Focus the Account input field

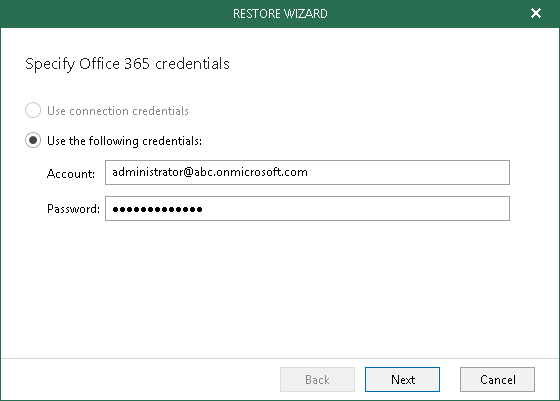pyautogui.click(x=307, y=172)
